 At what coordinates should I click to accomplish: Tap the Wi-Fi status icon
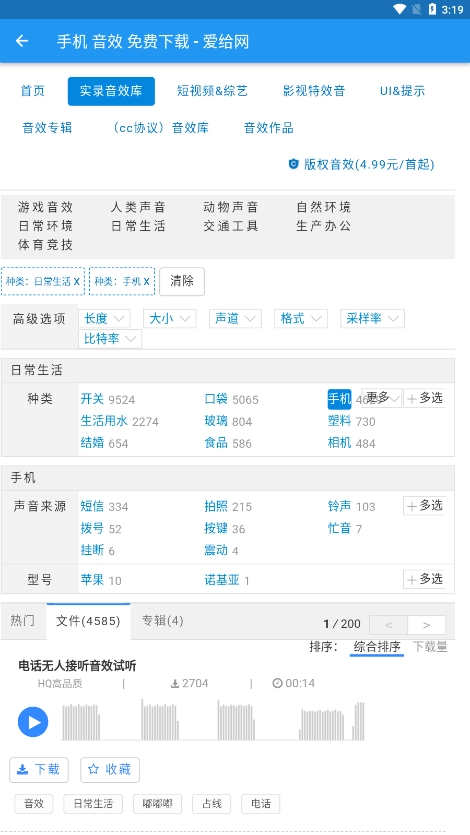pos(400,9)
